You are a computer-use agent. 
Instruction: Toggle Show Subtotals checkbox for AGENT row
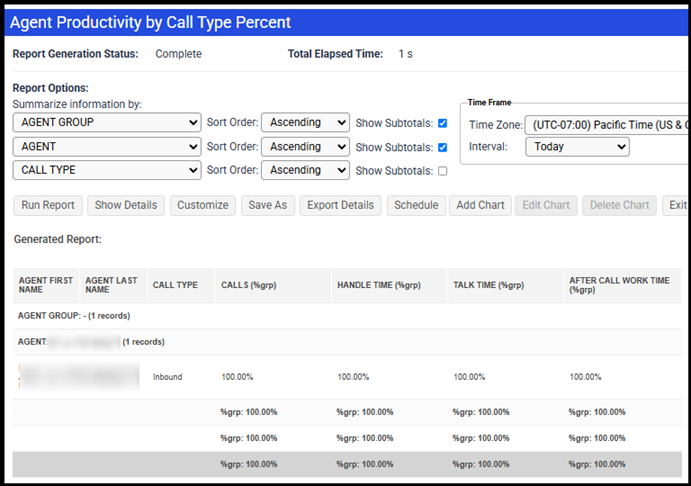(442, 147)
